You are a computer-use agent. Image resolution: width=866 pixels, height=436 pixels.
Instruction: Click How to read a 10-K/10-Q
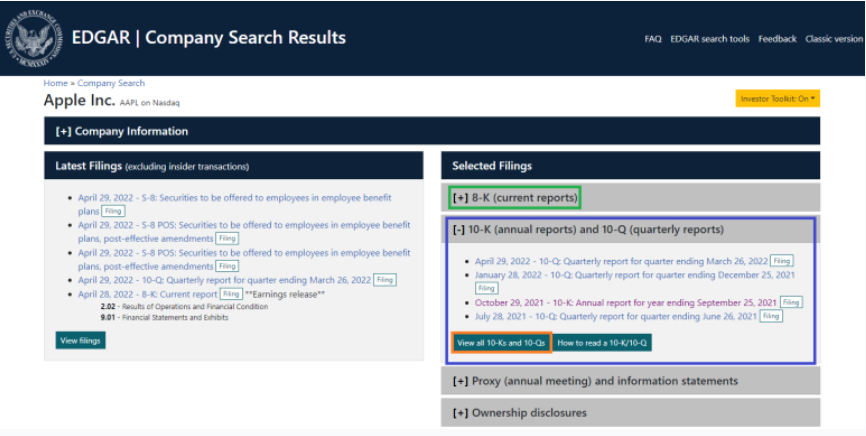[x=603, y=343]
